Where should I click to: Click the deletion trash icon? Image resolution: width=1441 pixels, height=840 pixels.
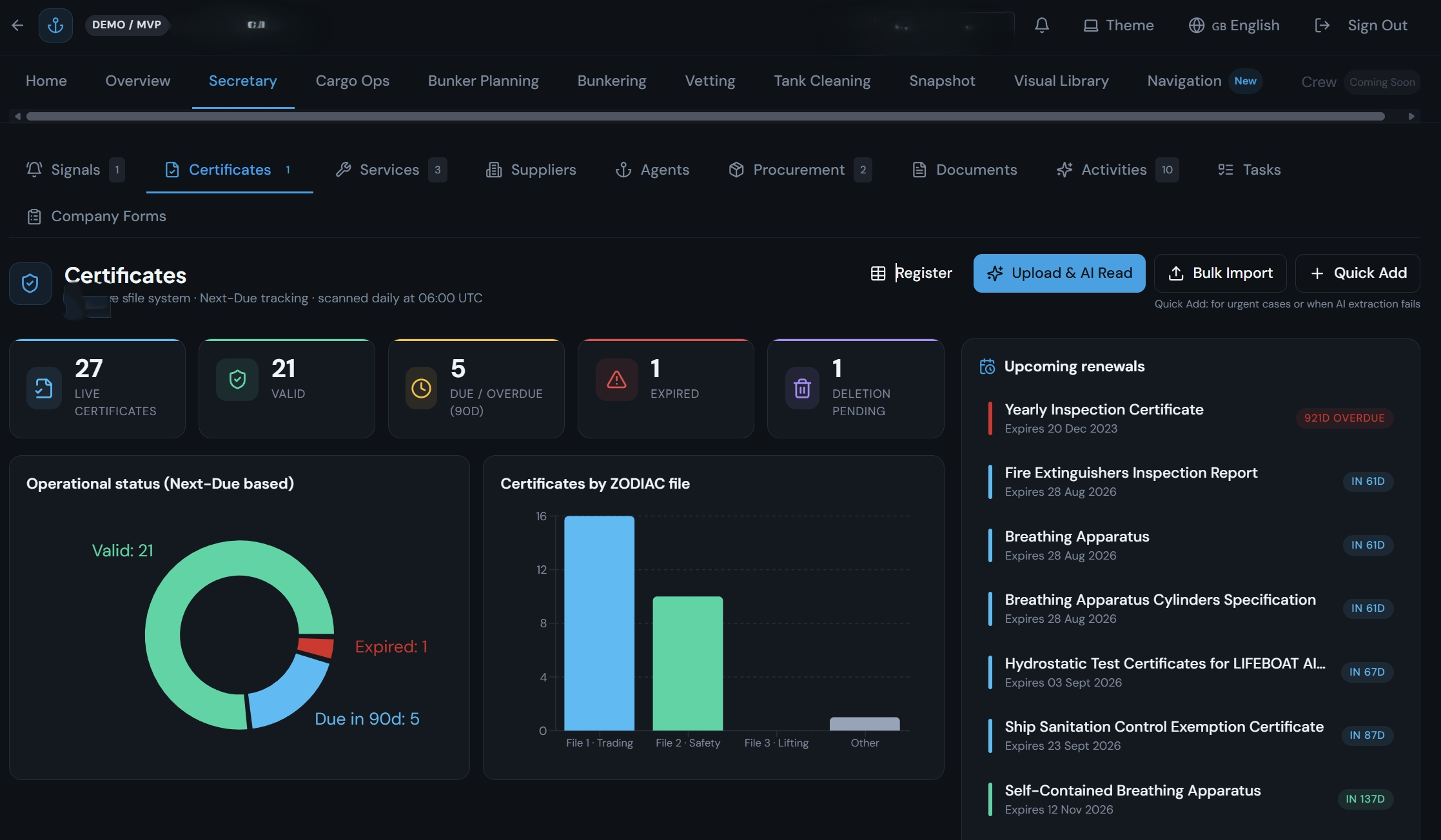802,388
